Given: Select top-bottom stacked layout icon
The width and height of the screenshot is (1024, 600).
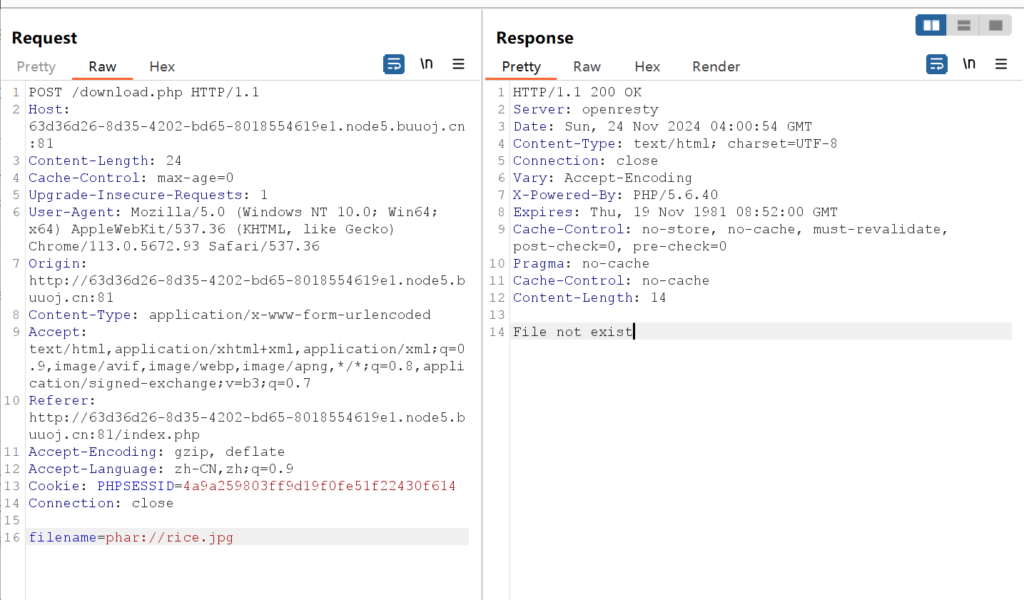Looking at the screenshot, I should tap(963, 25).
